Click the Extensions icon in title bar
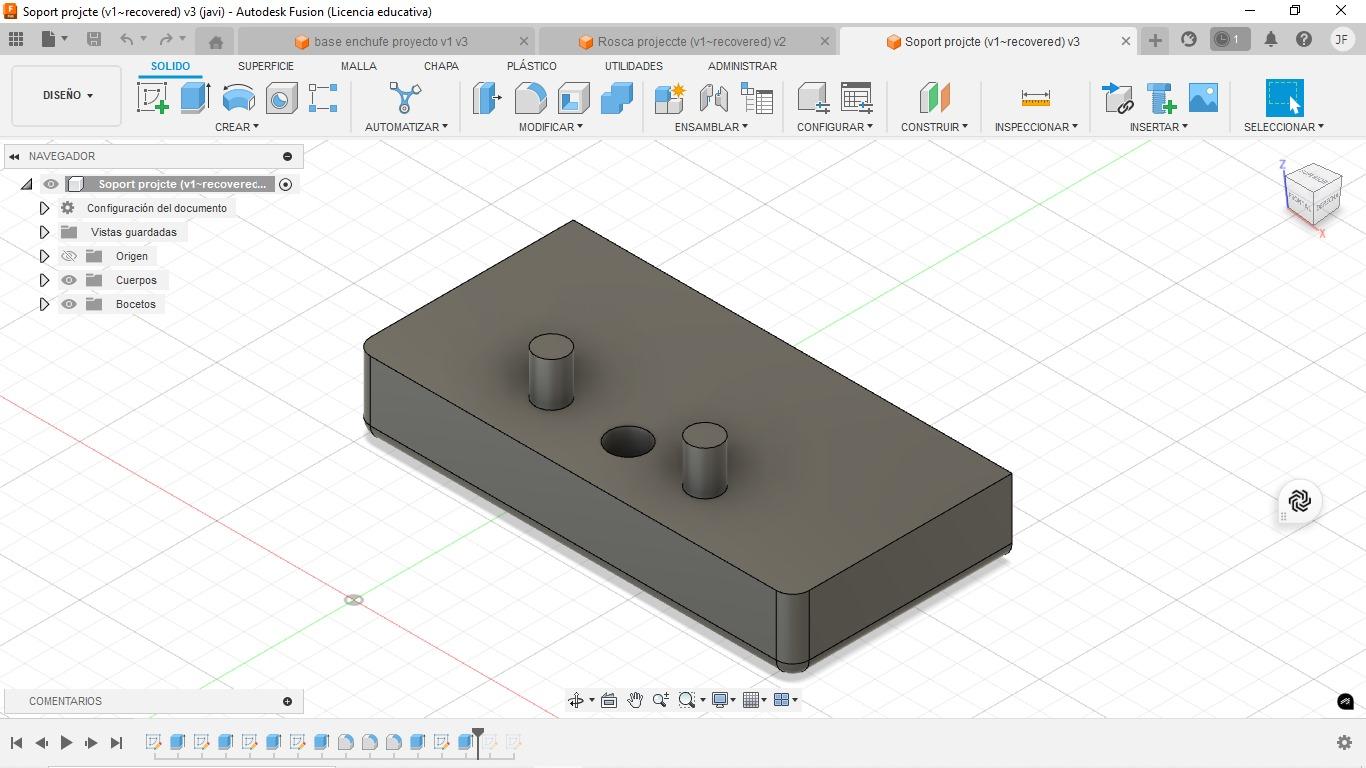Image resolution: width=1366 pixels, height=768 pixels. [x=1189, y=39]
